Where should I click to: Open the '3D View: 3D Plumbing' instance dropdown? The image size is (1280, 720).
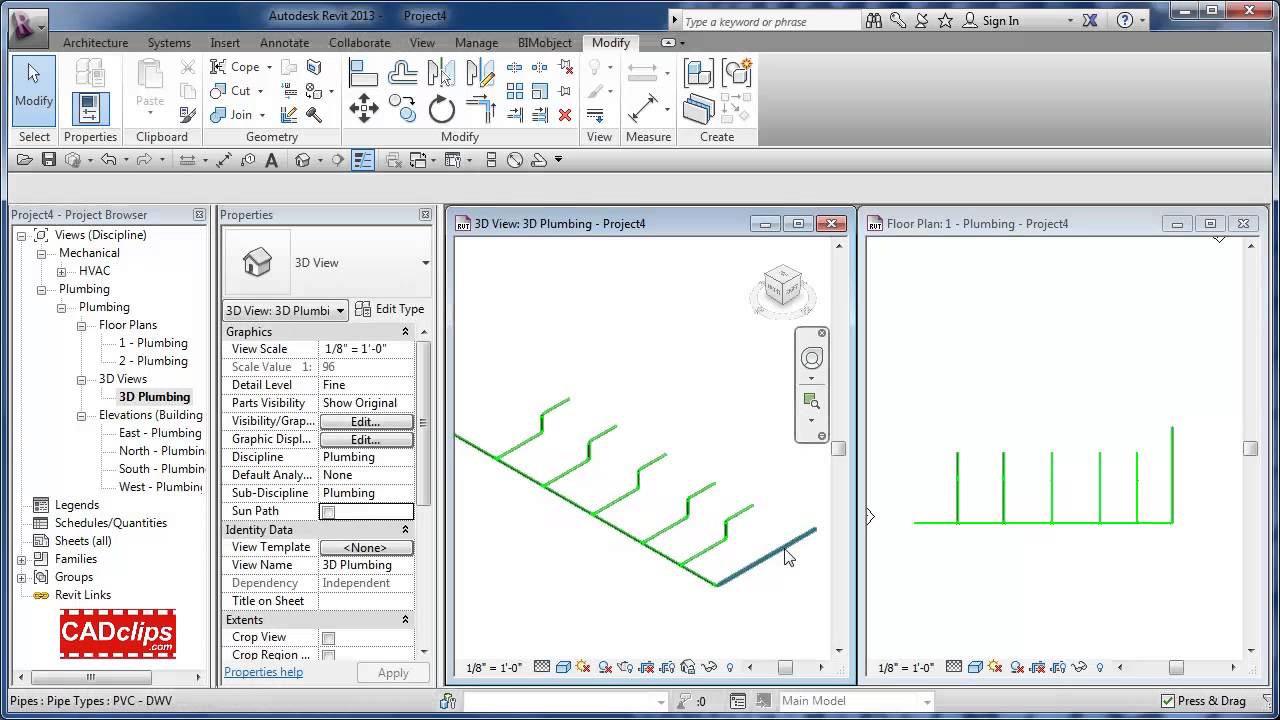[286, 310]
